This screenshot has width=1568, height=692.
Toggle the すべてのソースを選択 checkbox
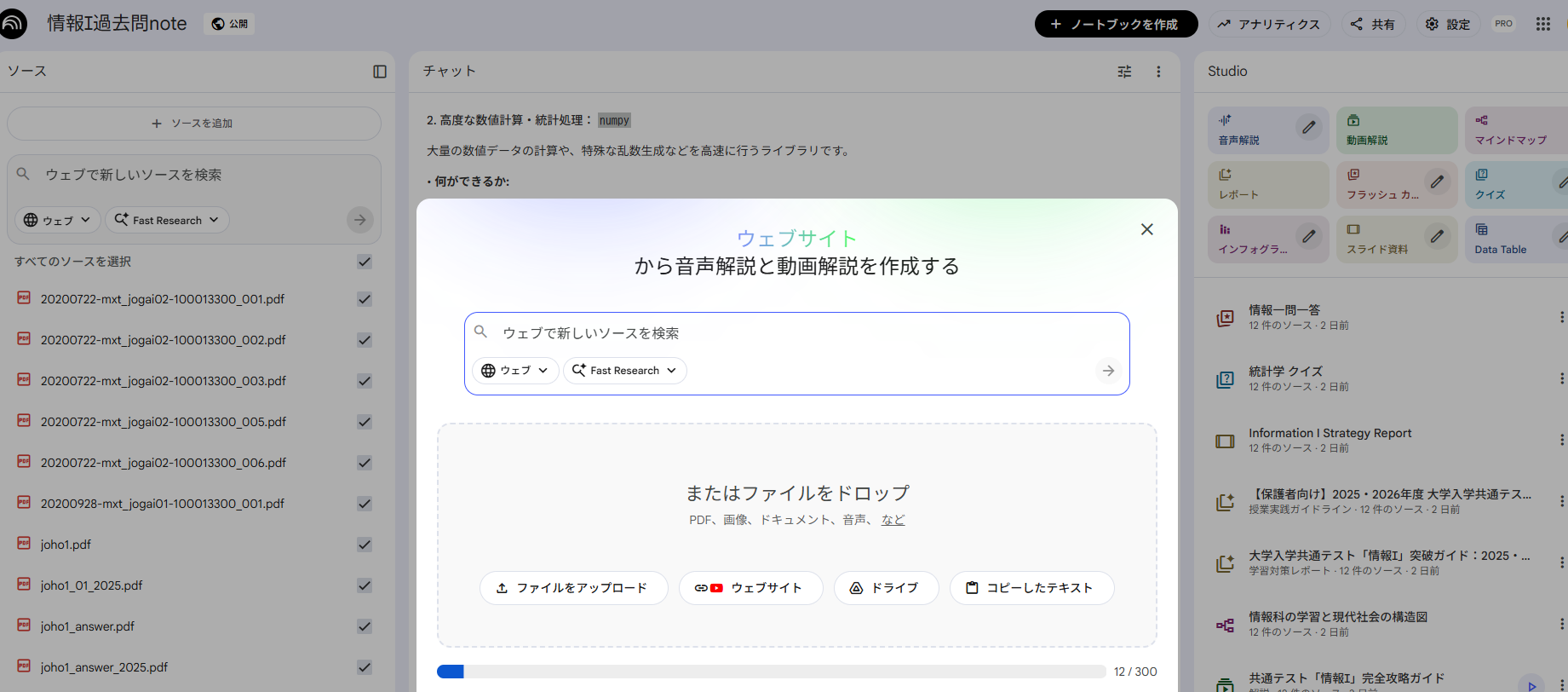[x=365, y=262]
